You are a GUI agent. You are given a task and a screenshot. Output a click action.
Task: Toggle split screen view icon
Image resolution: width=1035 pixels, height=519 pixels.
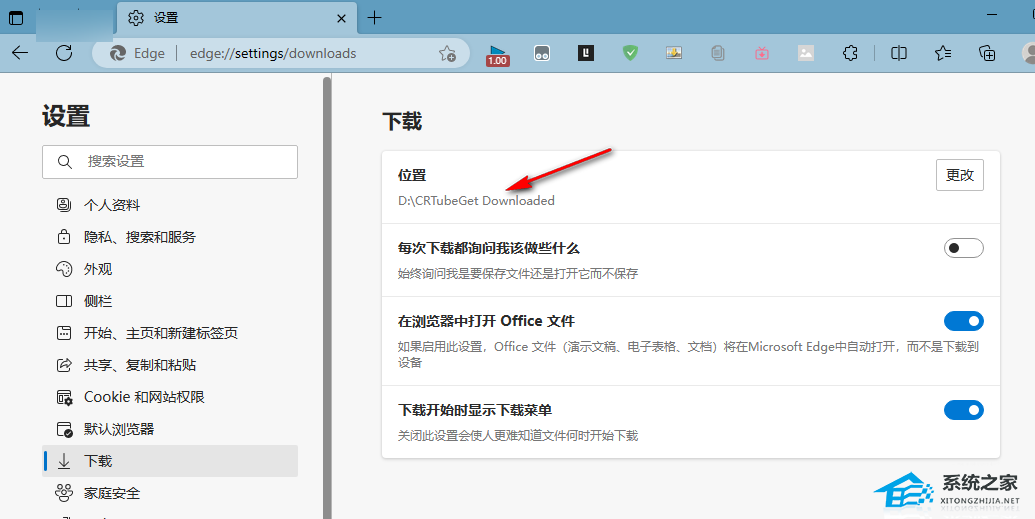pos(899,53)
